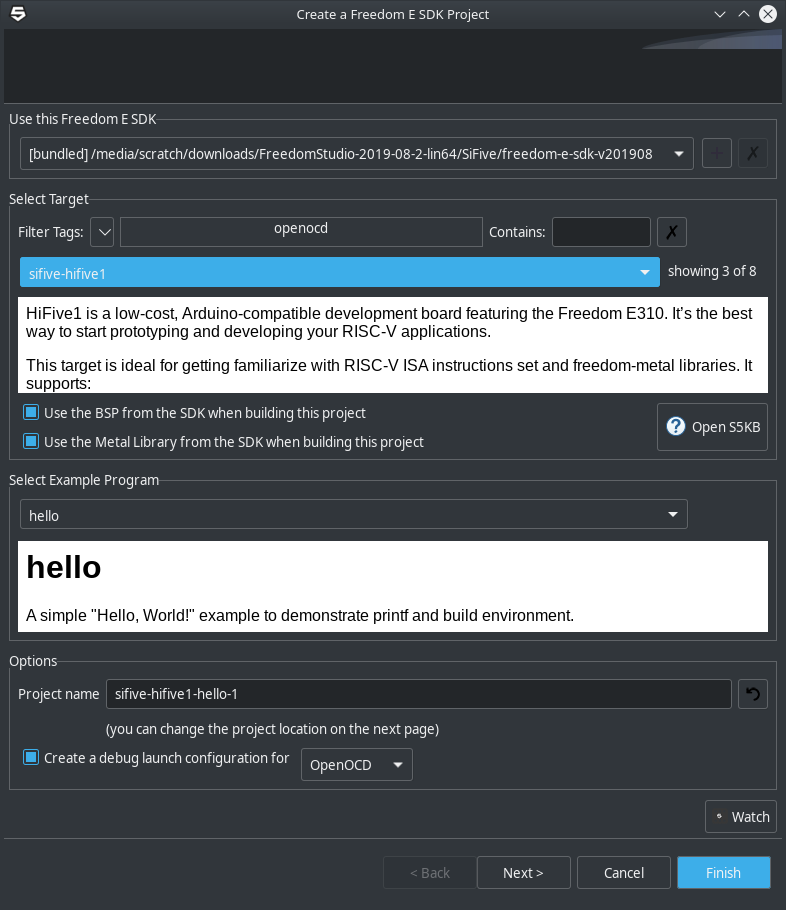Image resolution: width=786 pixels, height=910 pixels.
Task: Expand the Freedom E SDK path dropdown
Action: click(x=679, y=154)
